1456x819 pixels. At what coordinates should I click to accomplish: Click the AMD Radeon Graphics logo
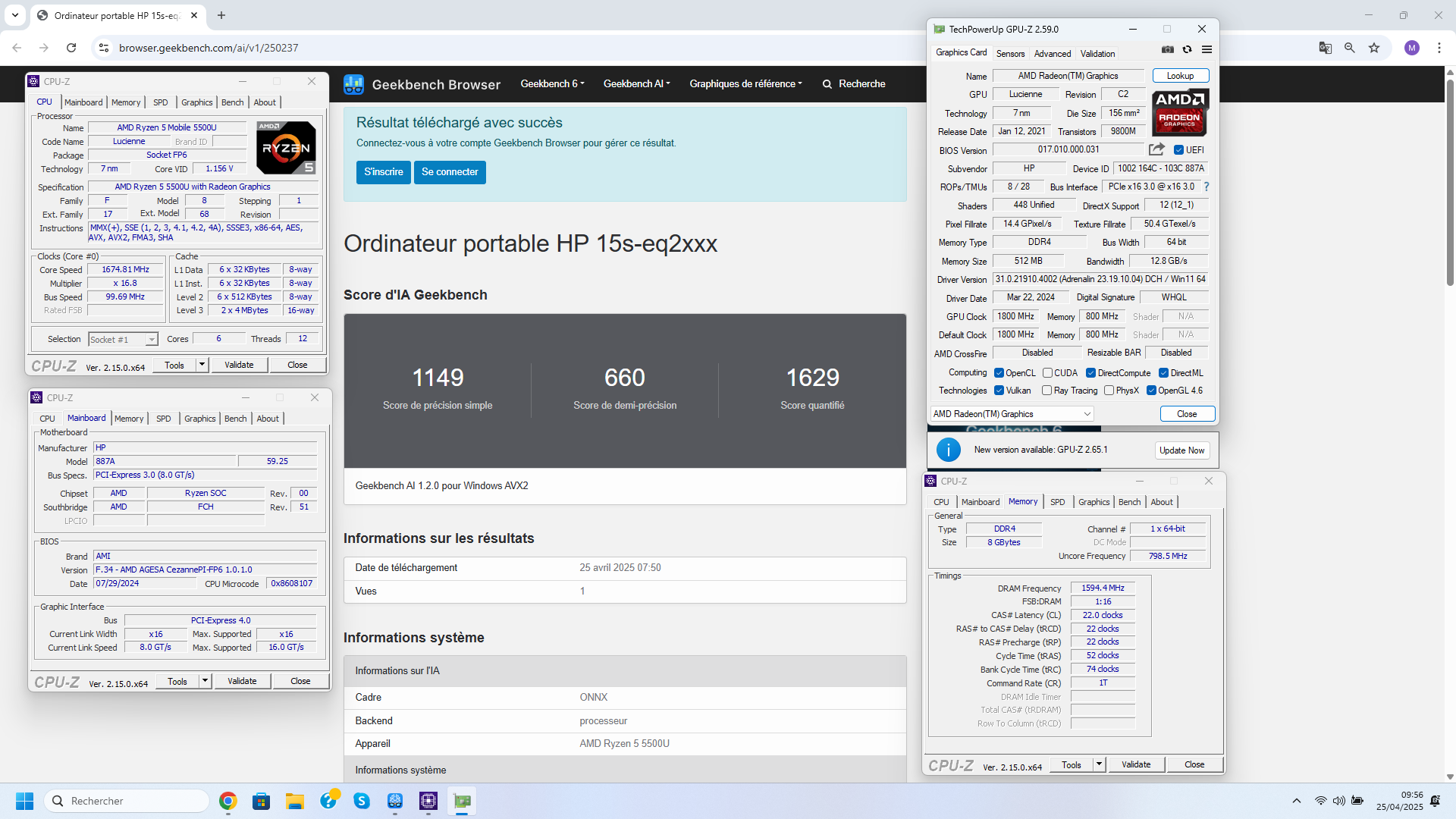pos(1179,113)
